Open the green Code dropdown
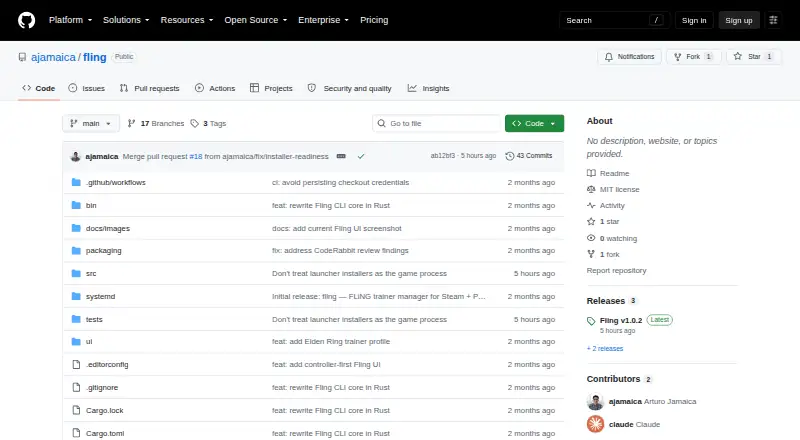This screenshot has width=800, height=440. [x=534, y=124]
